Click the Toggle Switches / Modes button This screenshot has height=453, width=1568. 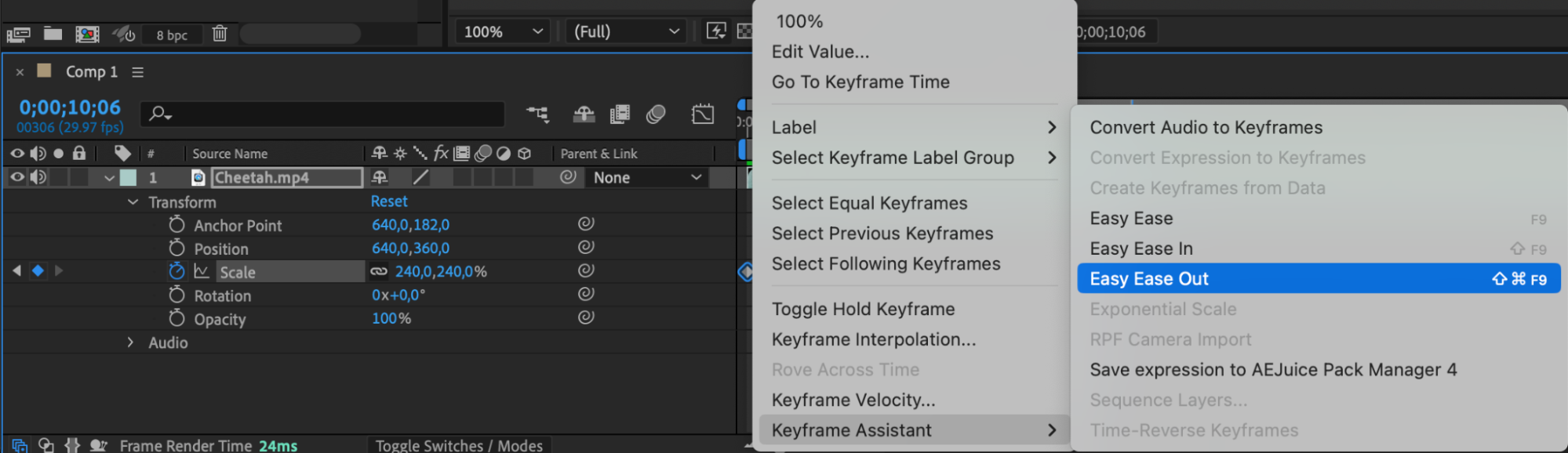pos(459,445)
